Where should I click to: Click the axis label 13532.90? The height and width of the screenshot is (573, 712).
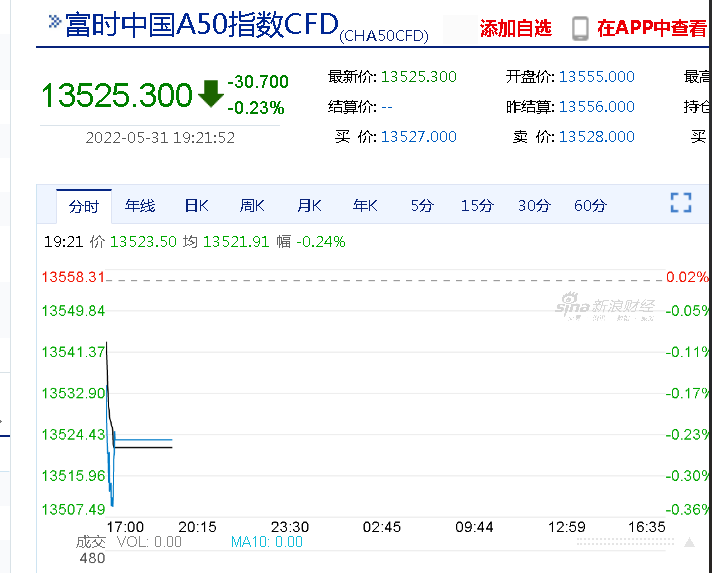(73, 393)
